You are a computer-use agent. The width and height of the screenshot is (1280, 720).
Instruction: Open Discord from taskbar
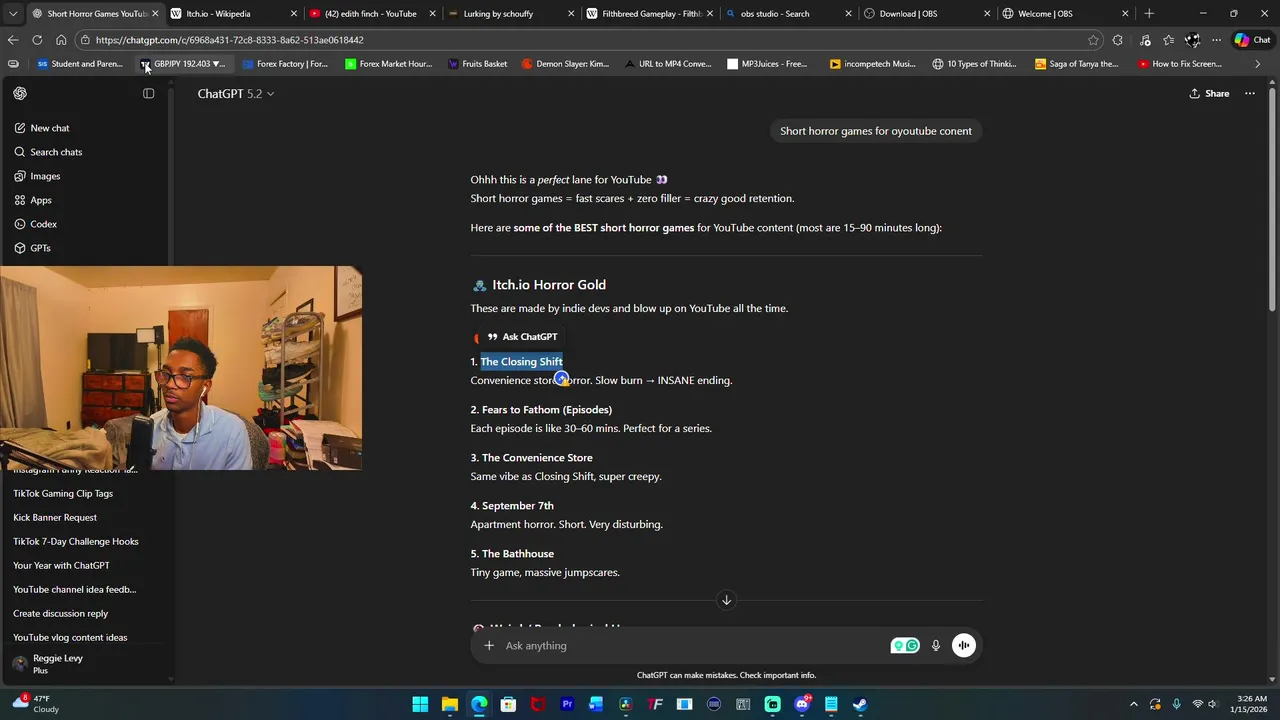pyautogui.click(x=801, y=704)
